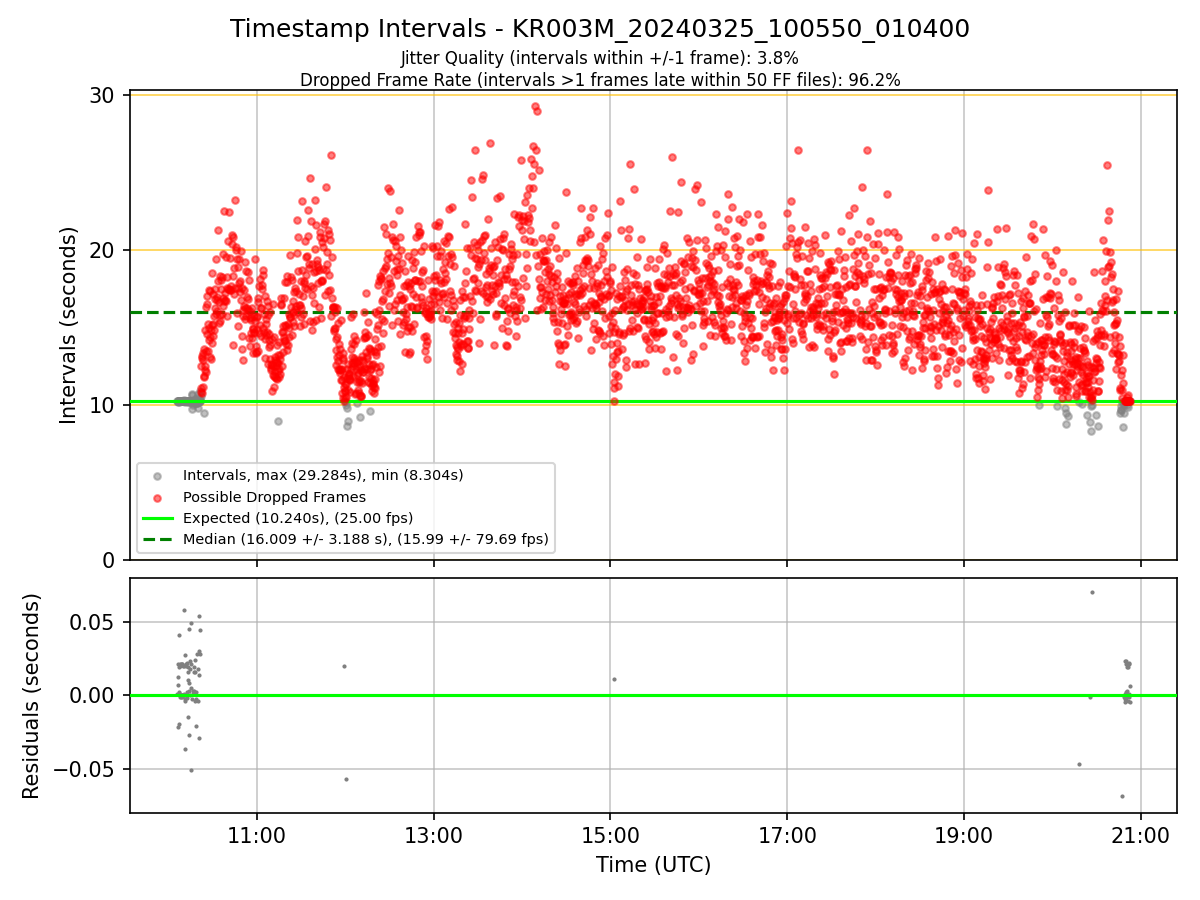
Task: Click the 'Residuals (seconds)' y-axis label
Action: point(31,696)
